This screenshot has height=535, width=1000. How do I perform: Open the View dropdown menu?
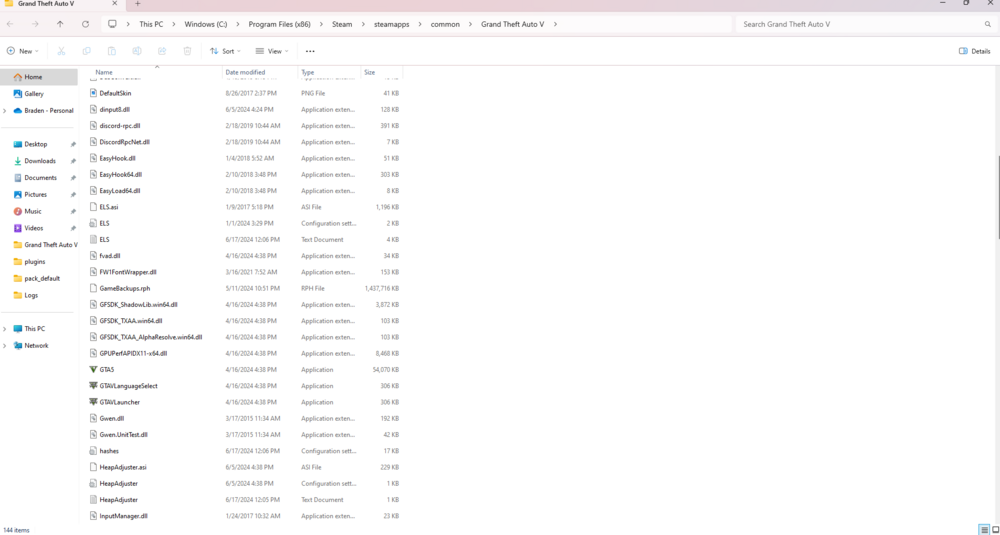[272, 51]
